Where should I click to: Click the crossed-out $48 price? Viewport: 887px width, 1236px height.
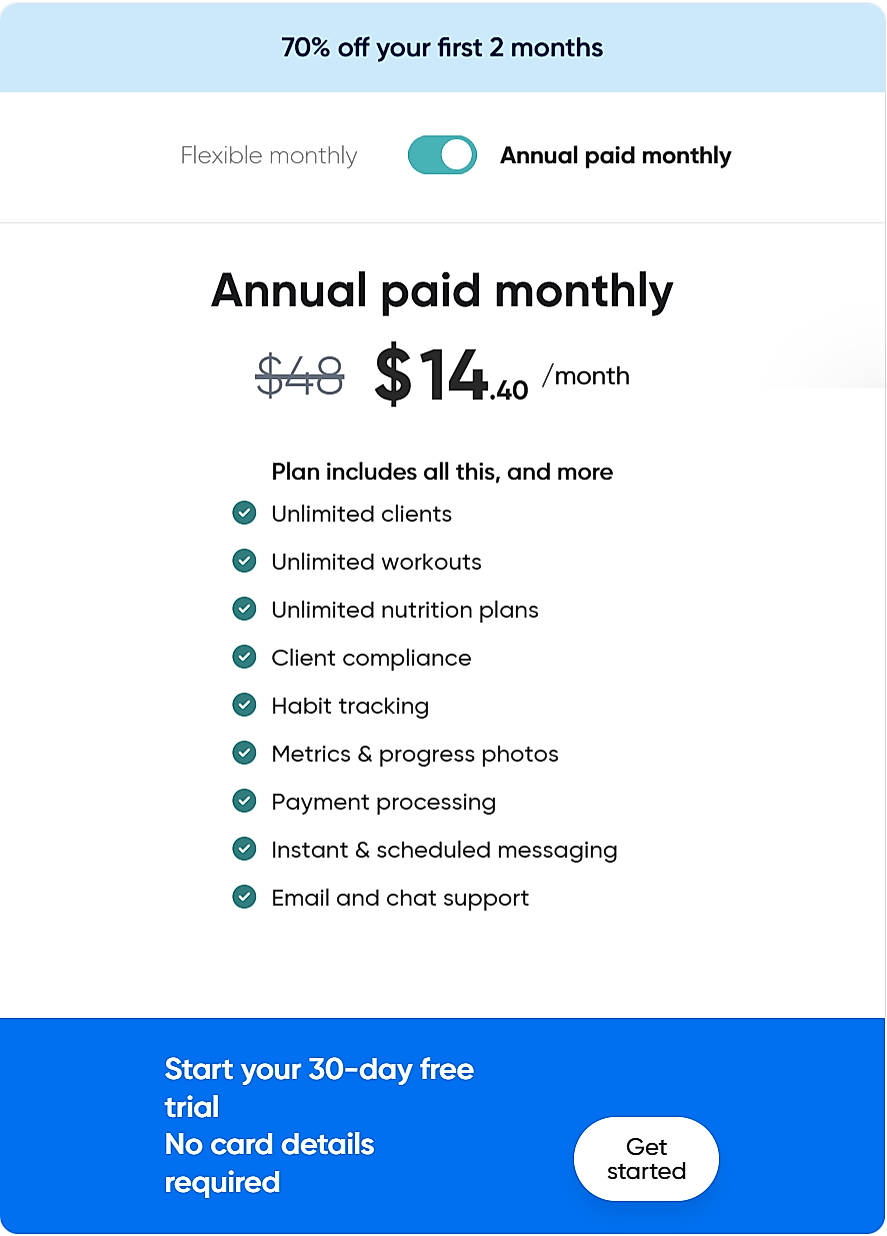click(300, 376)
